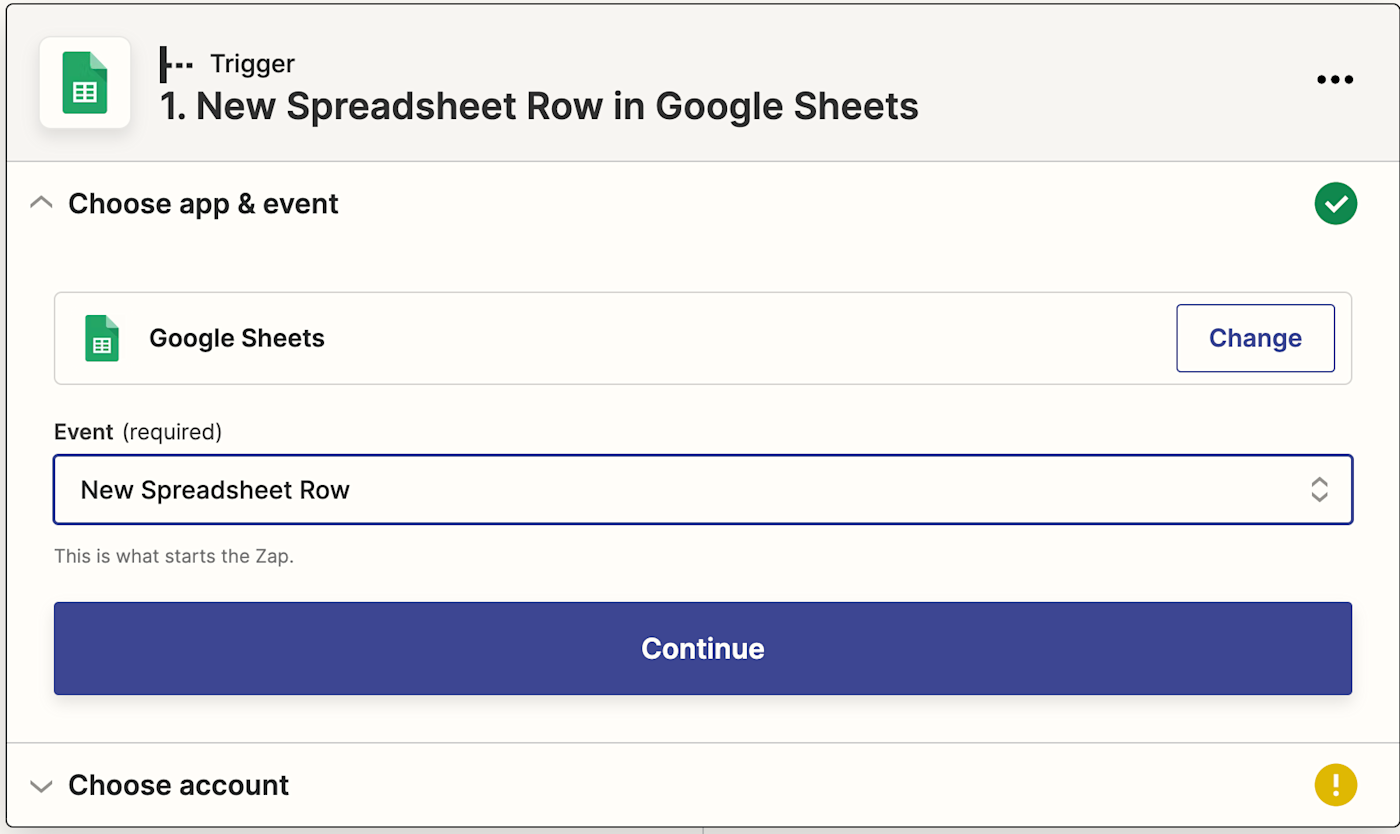Image resolution: width=1400 pixels, height=834 pixels.
Task: Click the helper text about starting Zap
Action: coord(174,556)
